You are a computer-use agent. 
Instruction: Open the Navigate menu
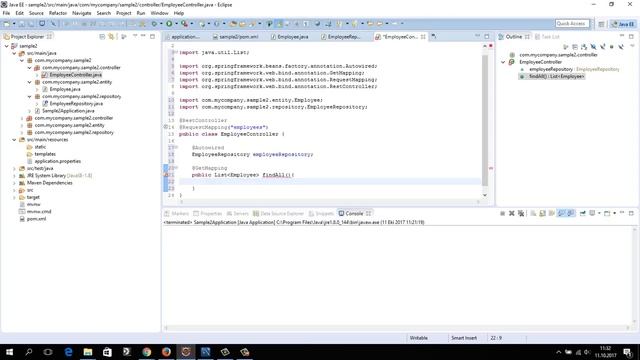pyautogui.click(x=82, y=13)
